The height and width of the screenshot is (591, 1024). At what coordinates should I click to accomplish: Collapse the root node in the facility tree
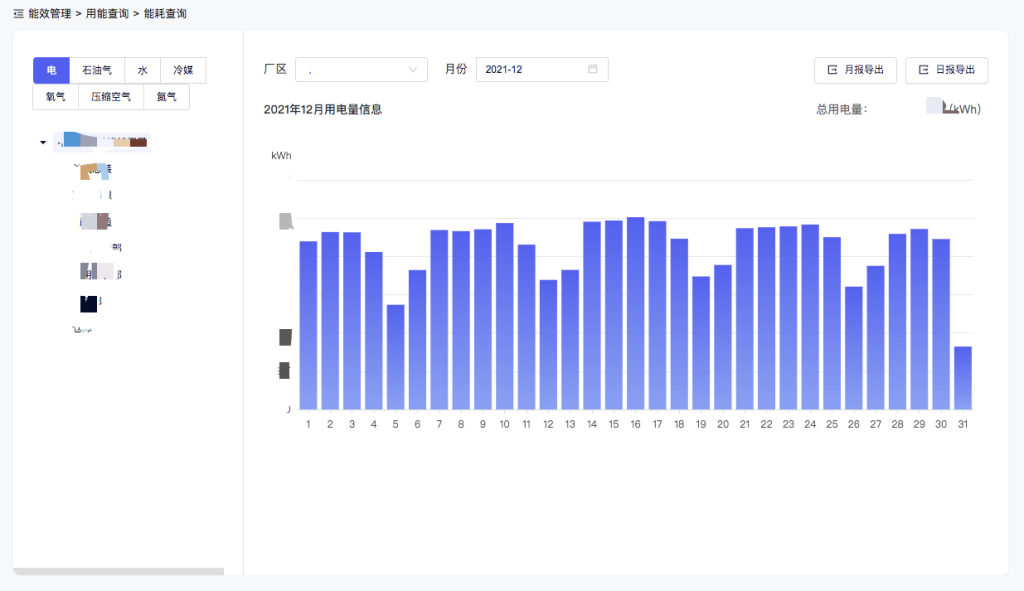point(42,141)
